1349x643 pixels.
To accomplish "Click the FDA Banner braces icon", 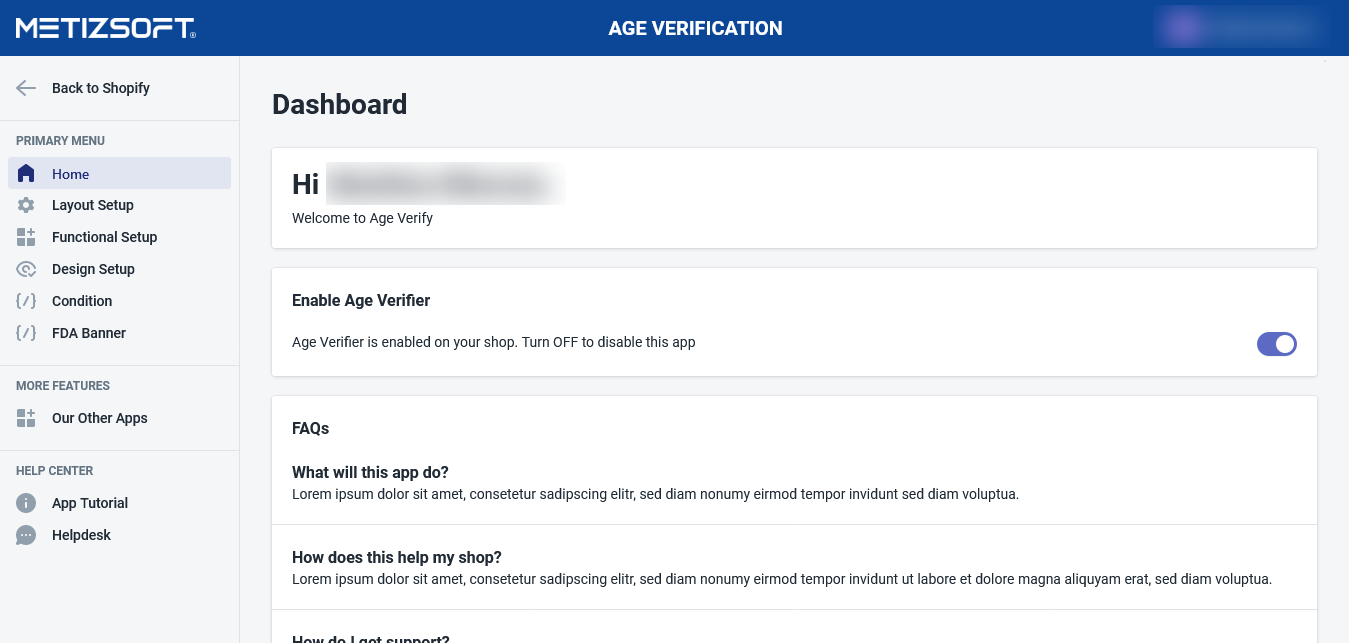I will [26, 333].
